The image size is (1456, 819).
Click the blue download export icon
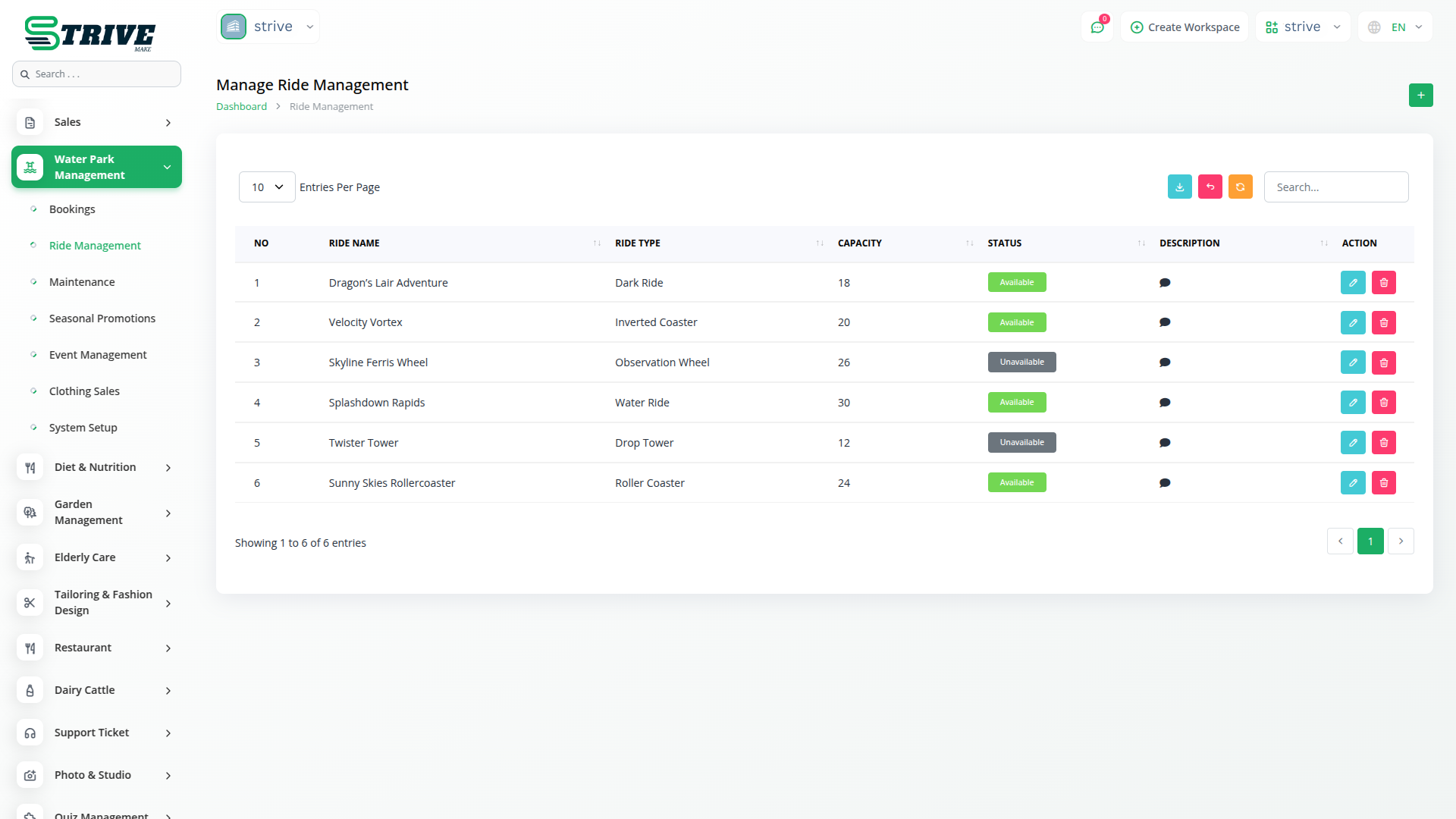(x=1179, y=187)
